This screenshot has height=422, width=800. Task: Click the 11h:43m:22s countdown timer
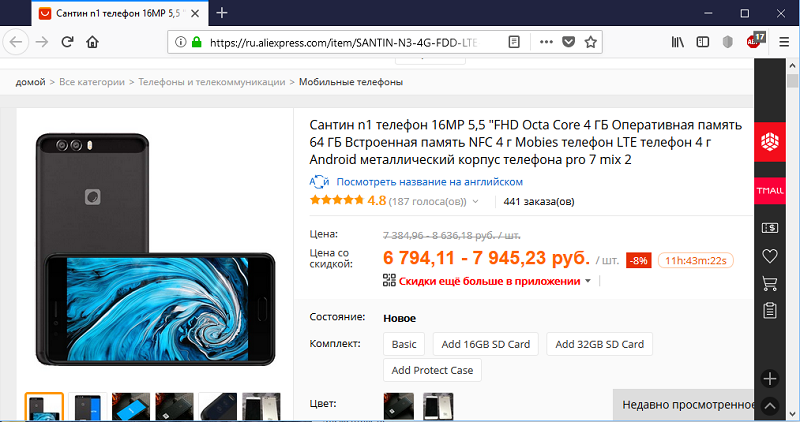tap(695, 260)
